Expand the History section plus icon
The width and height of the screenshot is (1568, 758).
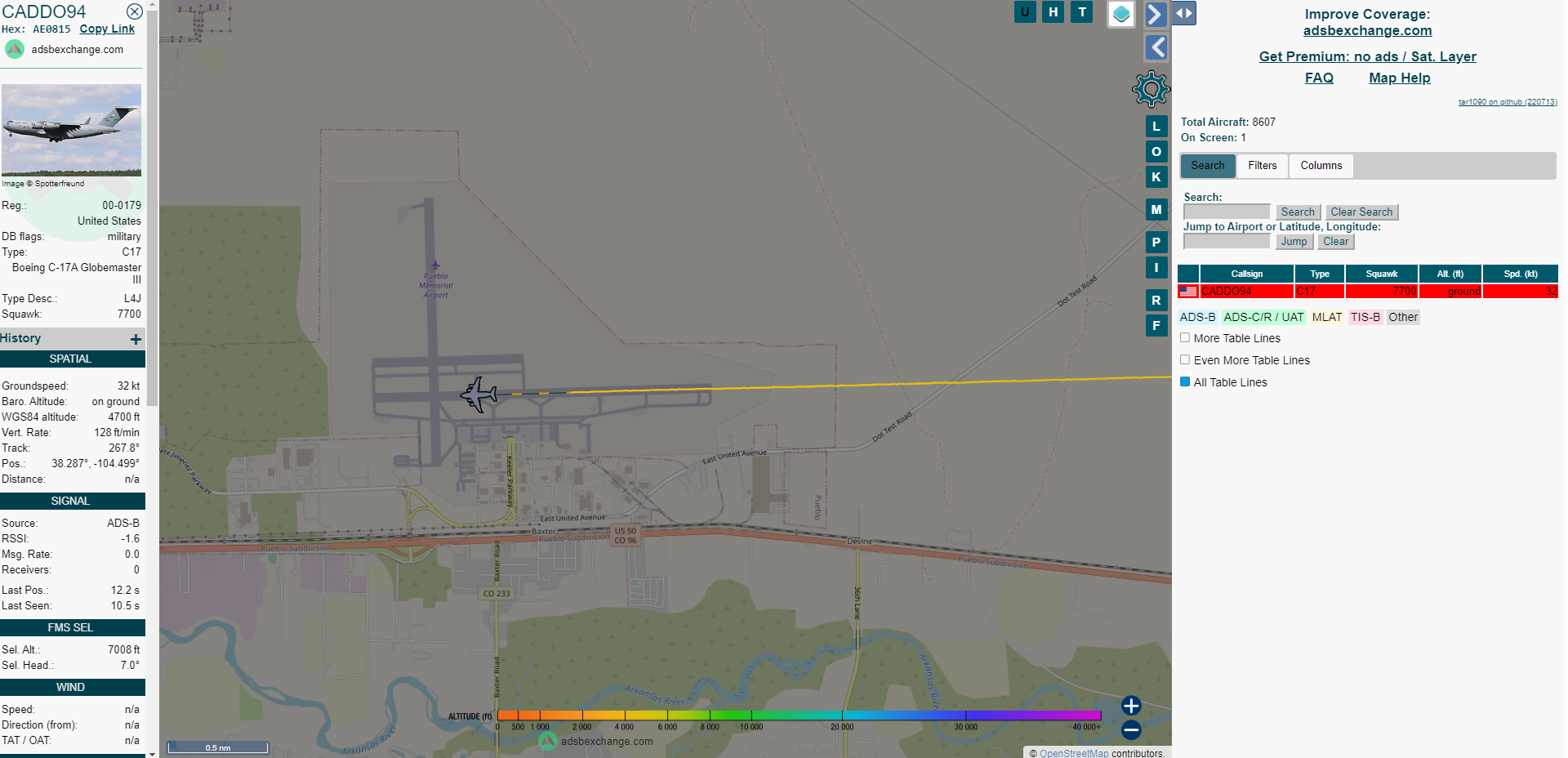click(x=136, y=339)
